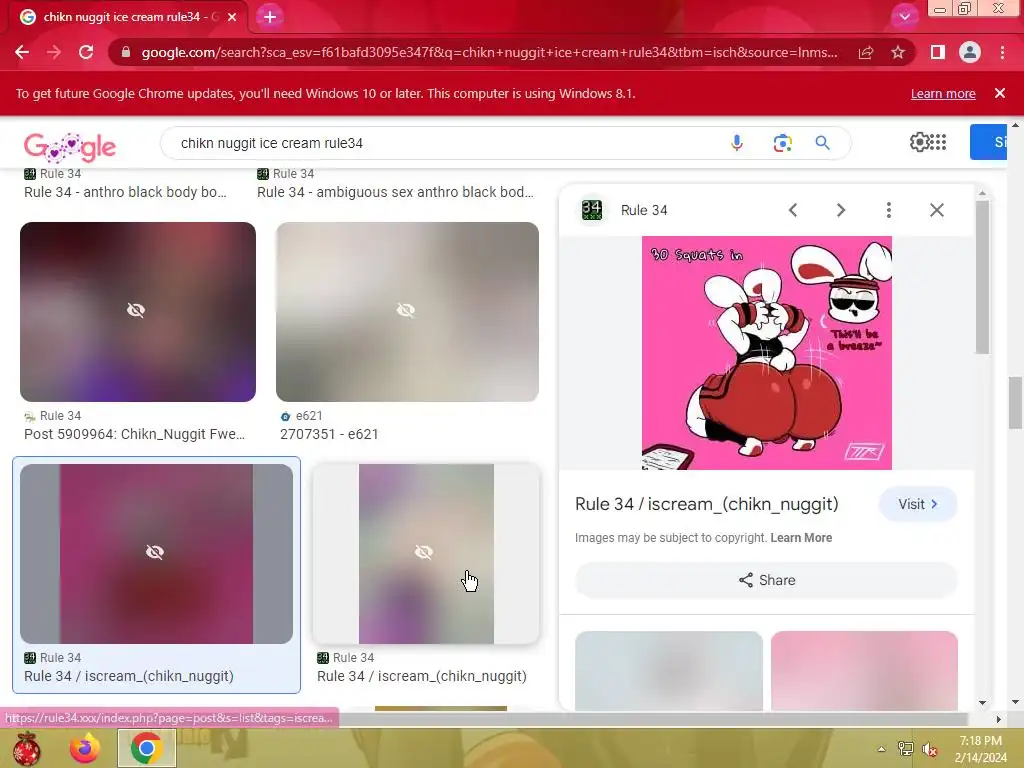Open the Chrome three-dot menu
The image size is (1024, 768).
pos(1002,52)
